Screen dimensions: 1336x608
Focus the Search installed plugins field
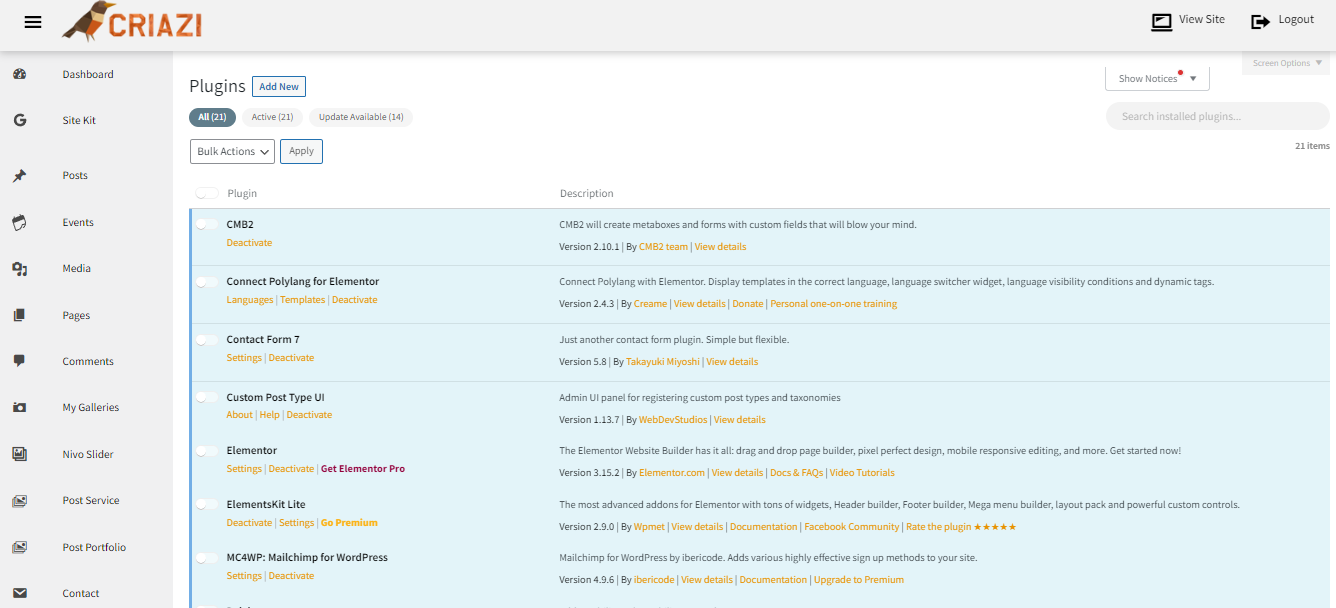[1217, 117]
